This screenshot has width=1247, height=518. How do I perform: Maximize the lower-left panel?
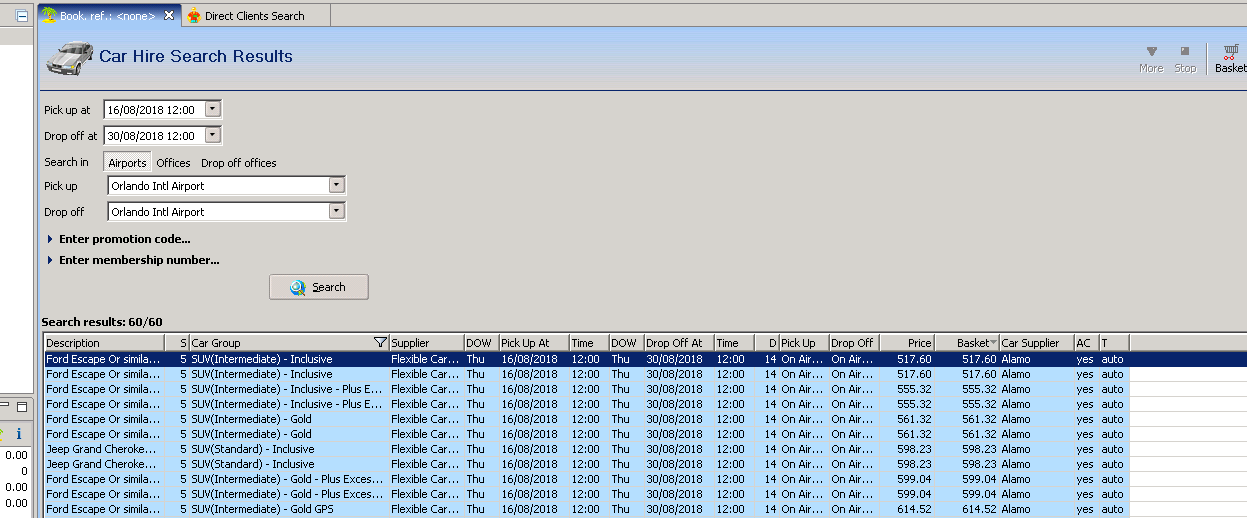pos(21,406)
